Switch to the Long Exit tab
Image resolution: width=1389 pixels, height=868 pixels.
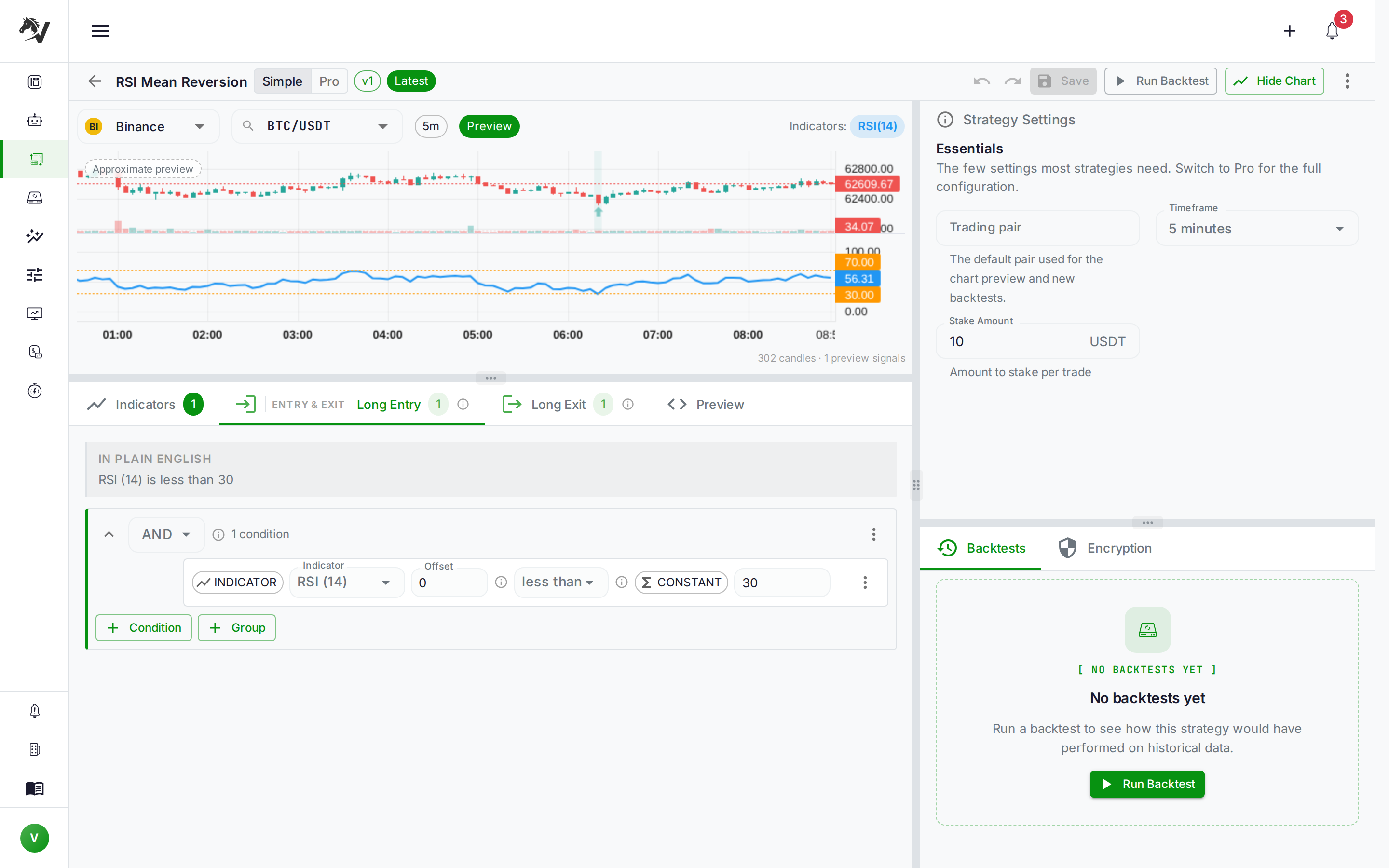[568, 404]
